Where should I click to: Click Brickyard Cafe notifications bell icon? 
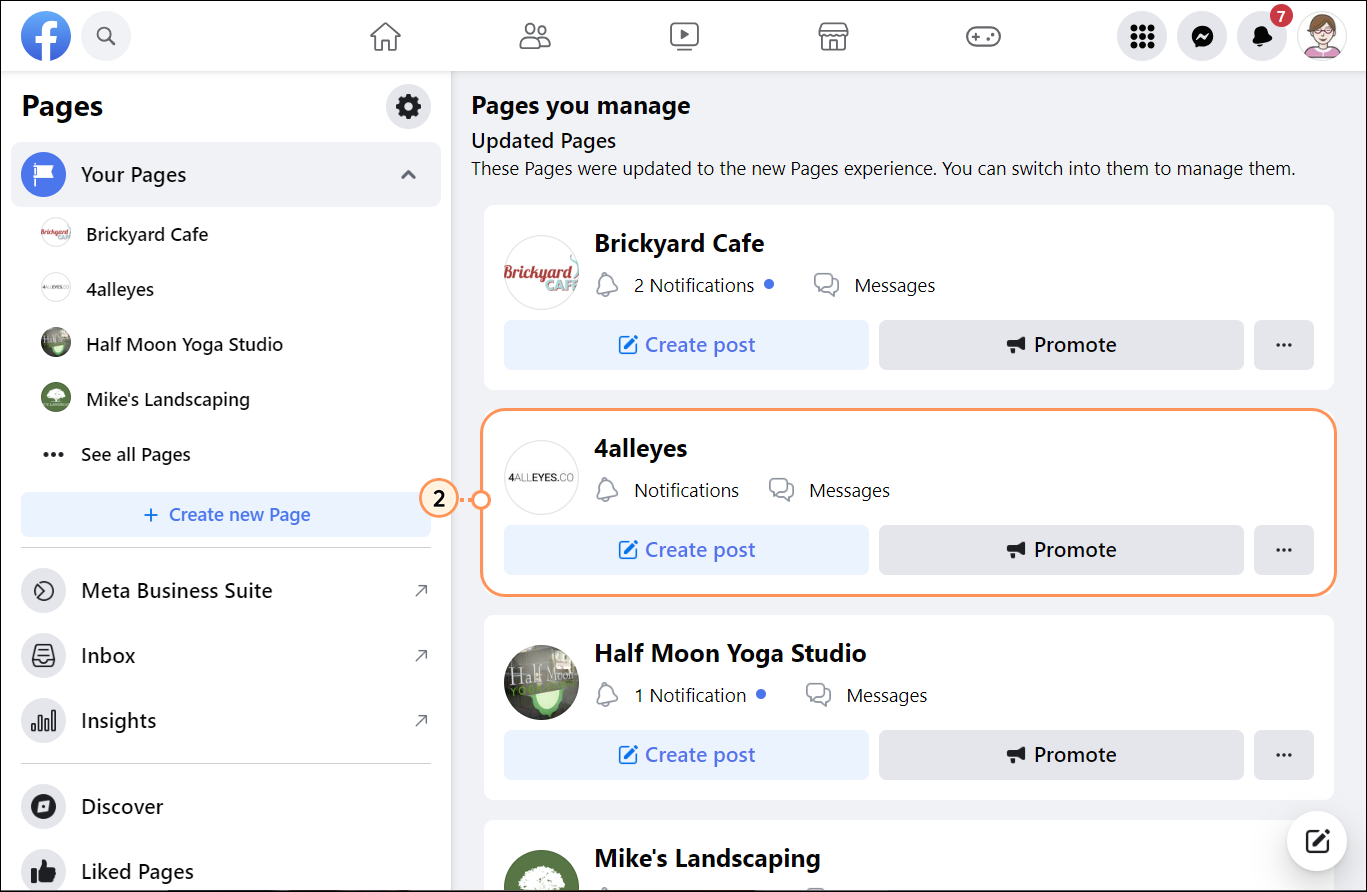(x=607, y=286)
